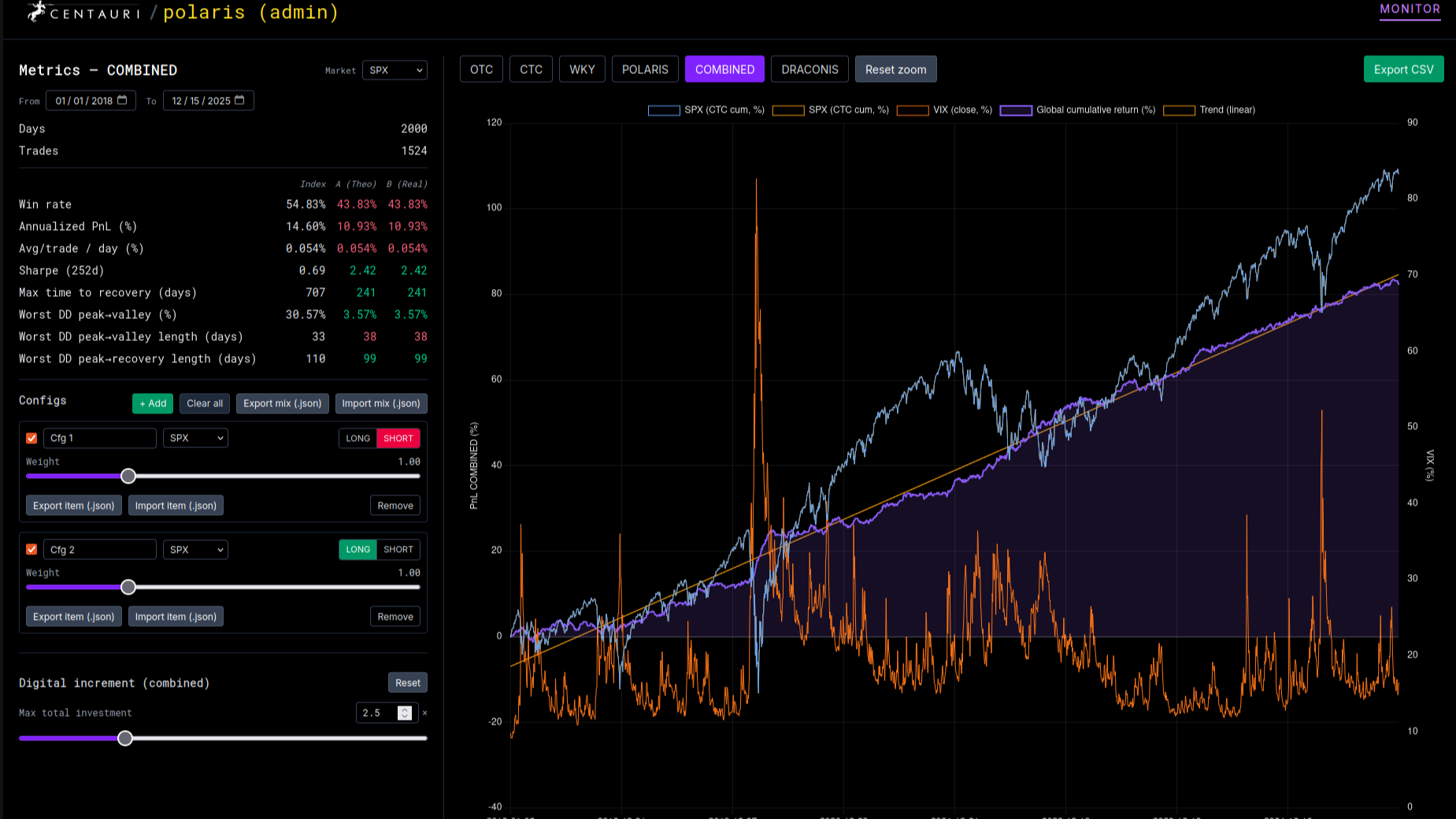Toggle the Global cumulative return legend swatch
This screenshot has width=1456, height=819.
1015,110
